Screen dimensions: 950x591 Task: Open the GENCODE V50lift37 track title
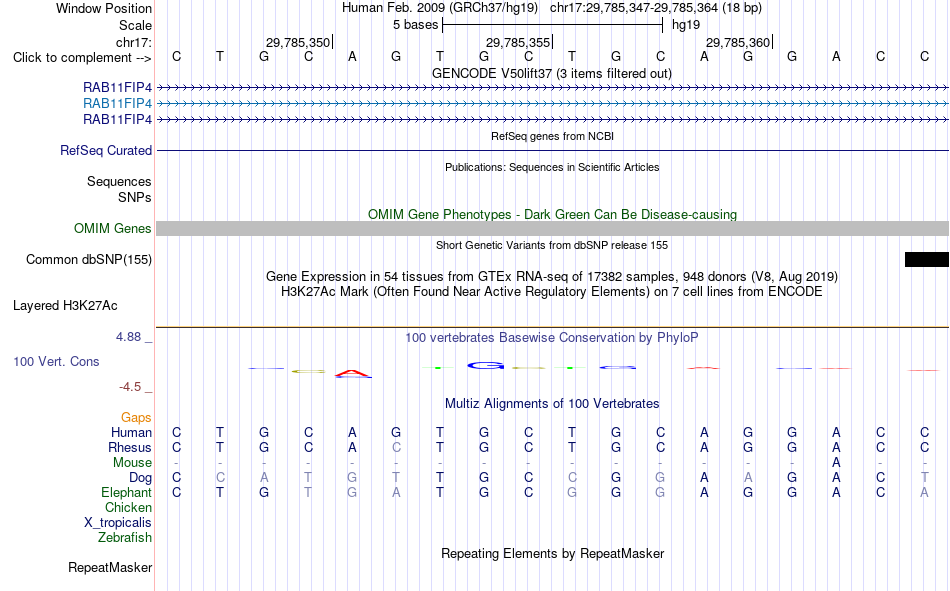[552, 73]
